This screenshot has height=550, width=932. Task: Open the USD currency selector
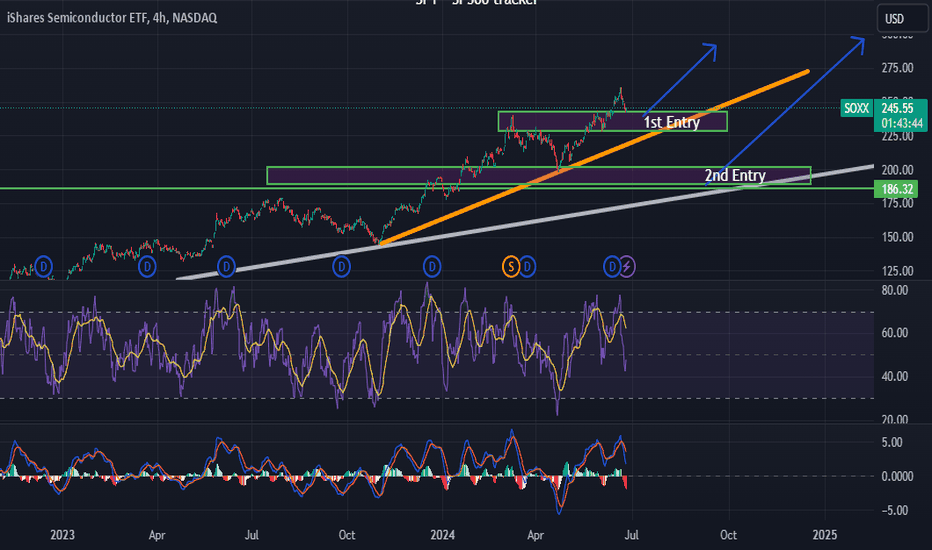(x=902, y=18)
